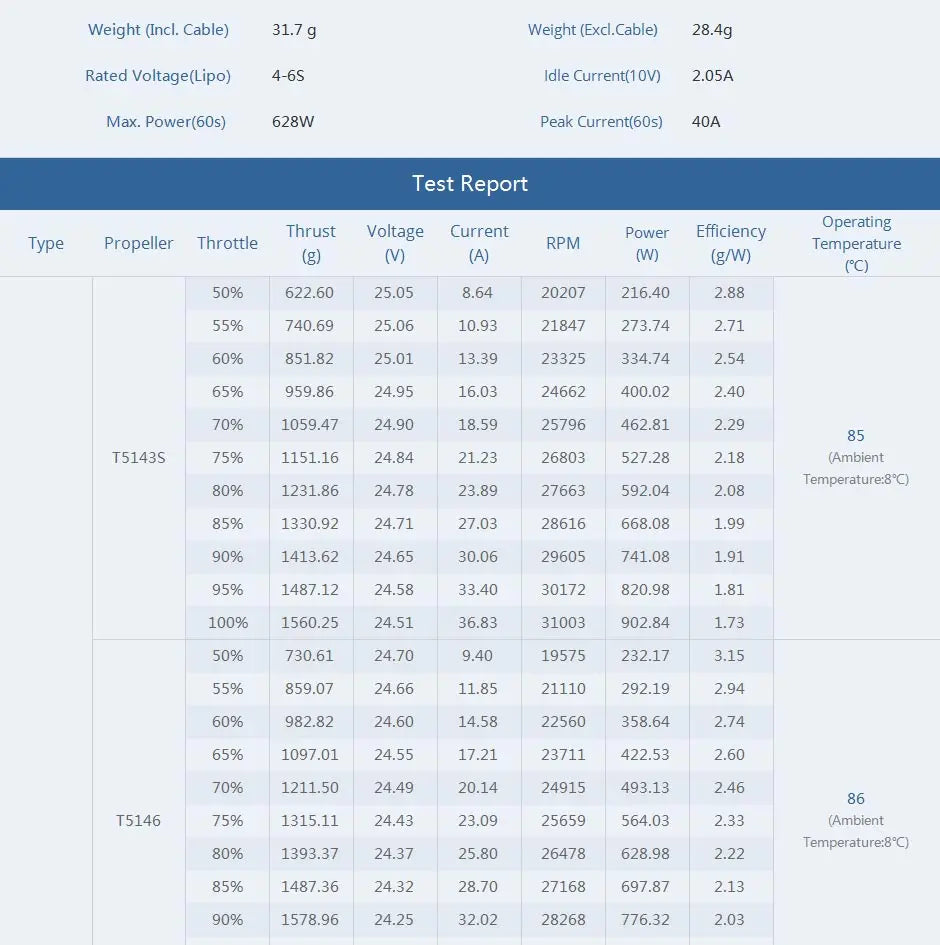Select the Peak Current 40A value
The height and width of the screenshot is (945, 940).
point(706,122)
